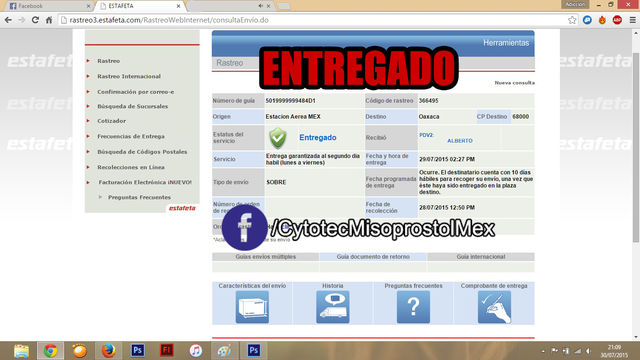Open the Chrome menu hamburger icon

[x=632, y=20]
